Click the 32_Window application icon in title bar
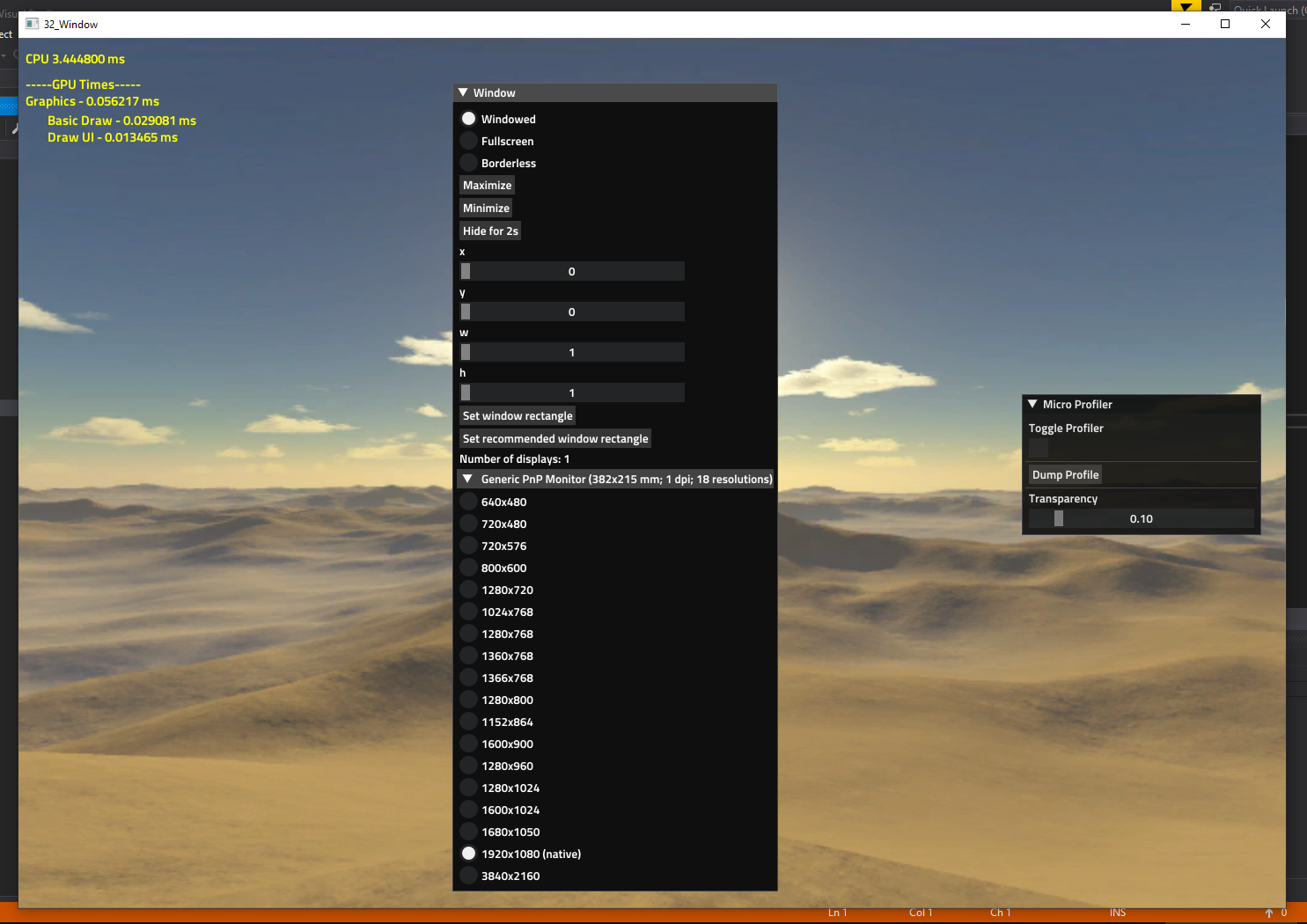The height and width of the screenshot is (924, 1307). tap(32, 24)
